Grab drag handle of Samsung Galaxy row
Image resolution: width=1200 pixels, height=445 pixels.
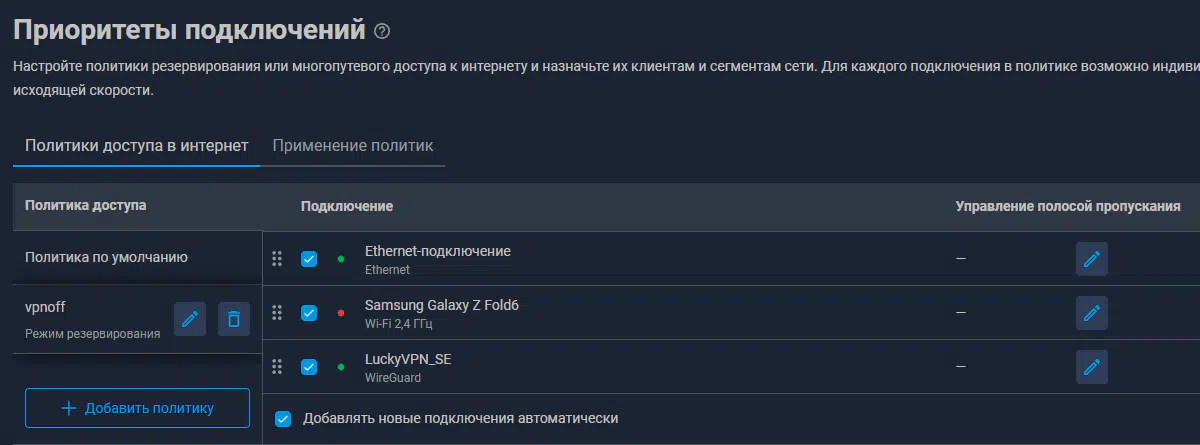click(x=278, y=313)
